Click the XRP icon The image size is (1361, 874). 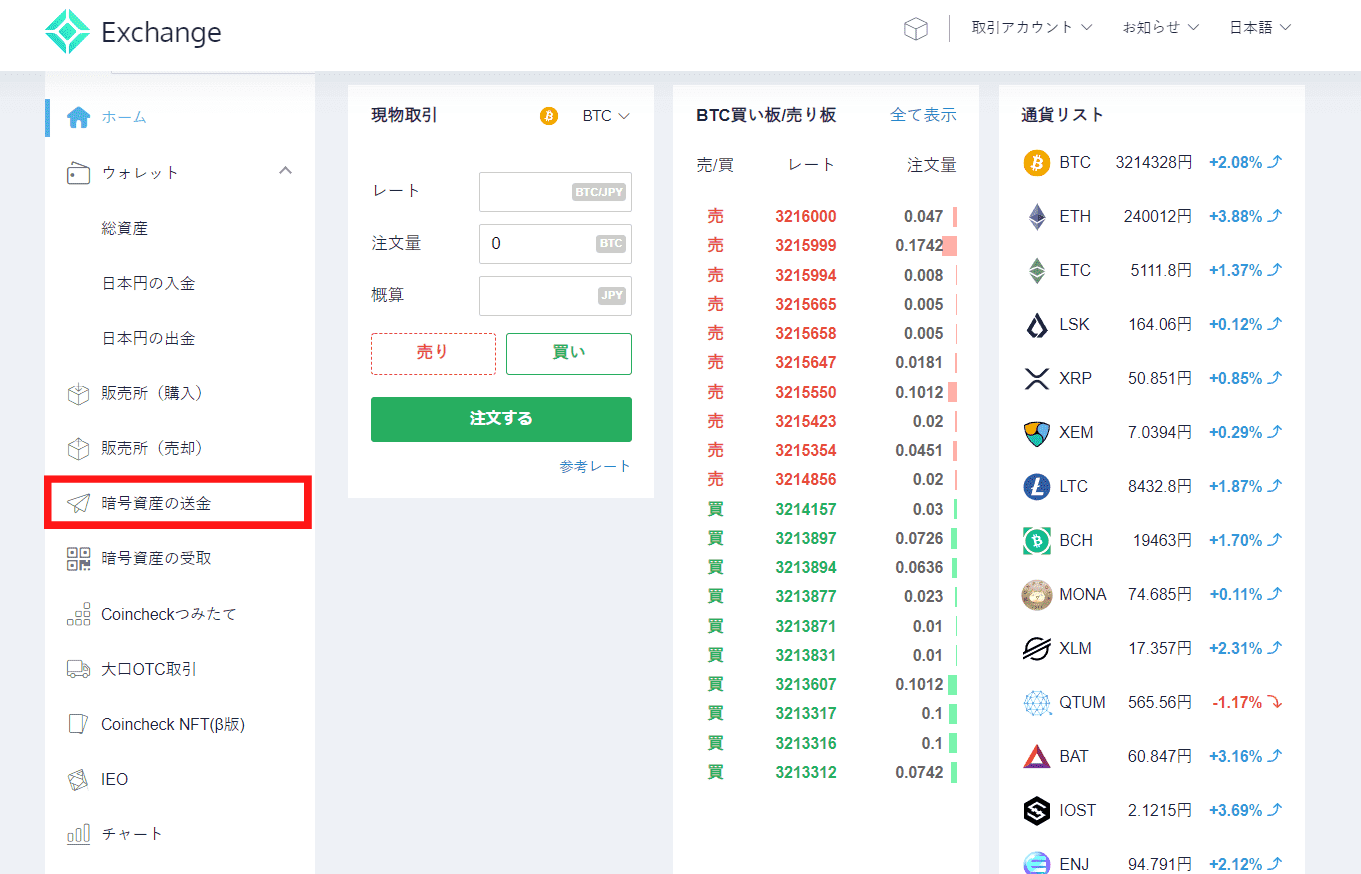point(1037,378)
